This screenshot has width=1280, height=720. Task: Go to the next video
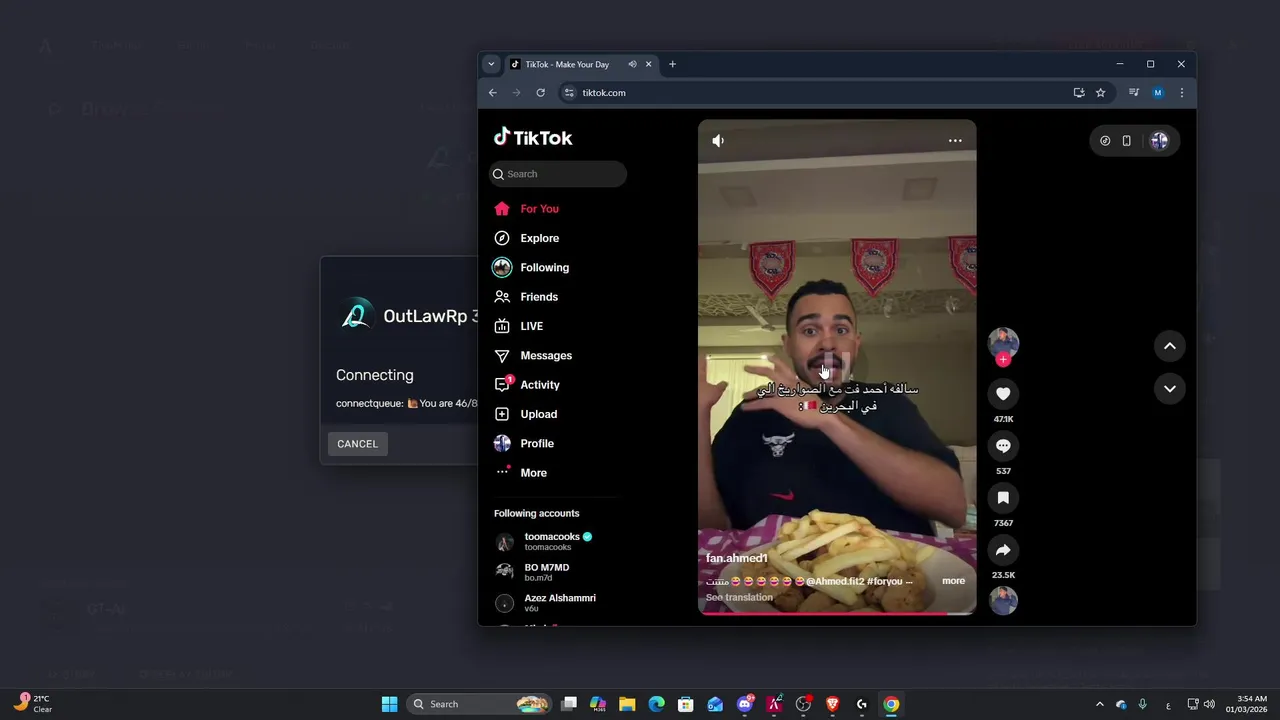point(1169,389)
